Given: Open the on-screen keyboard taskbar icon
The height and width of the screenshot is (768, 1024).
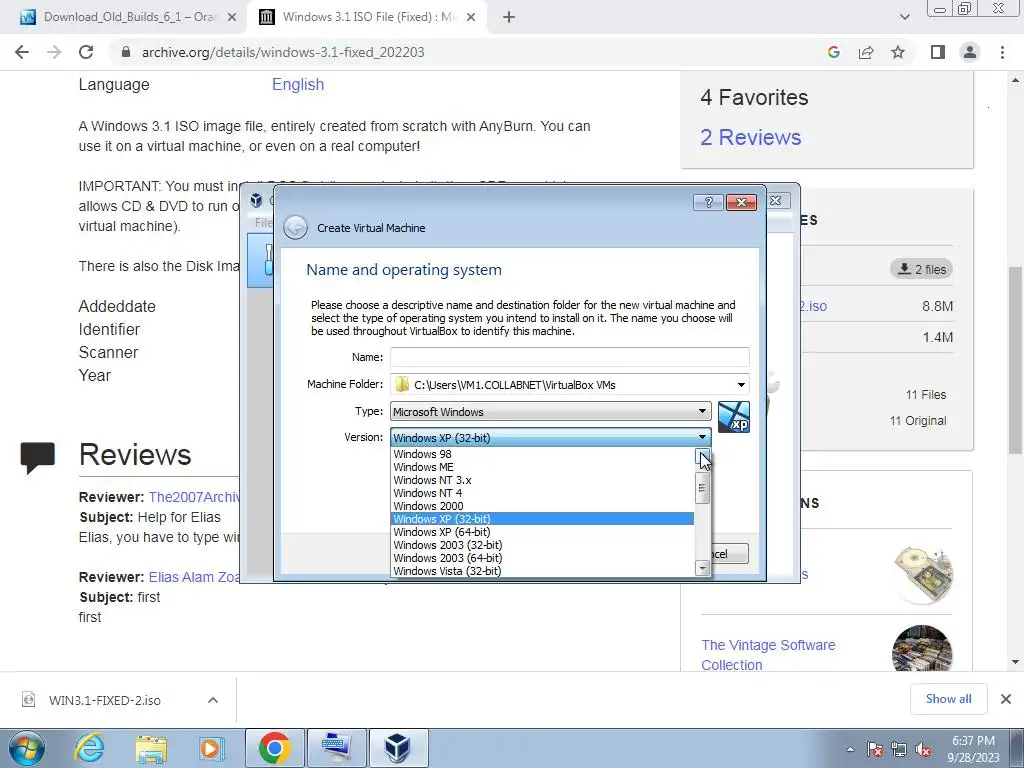Looking at the screenshot, I should [x=337, y=748].
